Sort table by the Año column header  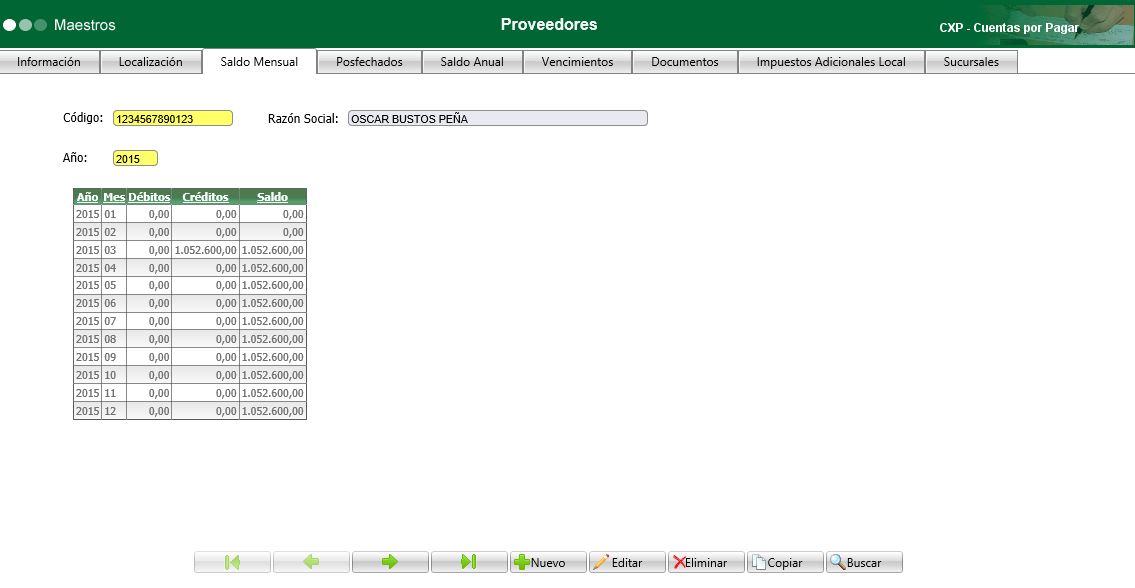click(88, 196)
